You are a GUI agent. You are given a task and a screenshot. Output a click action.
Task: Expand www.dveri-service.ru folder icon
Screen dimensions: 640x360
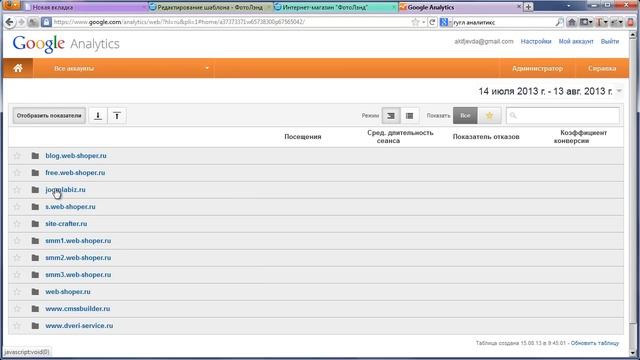35,326
